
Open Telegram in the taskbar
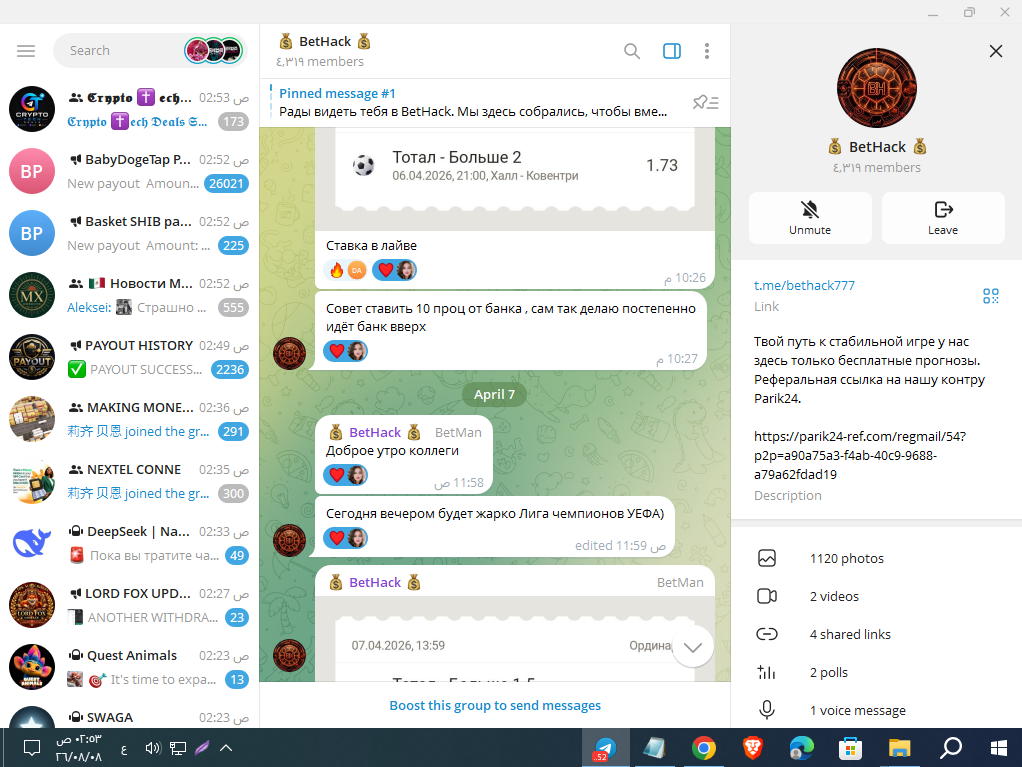tap(606, 748)
